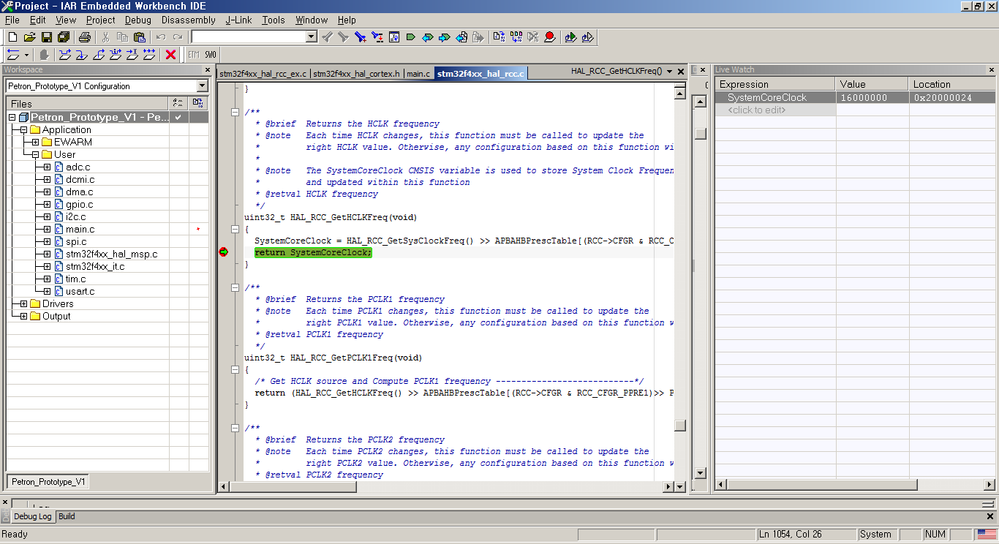Open the File menu

pyautogui.click(x=12, y=20)
